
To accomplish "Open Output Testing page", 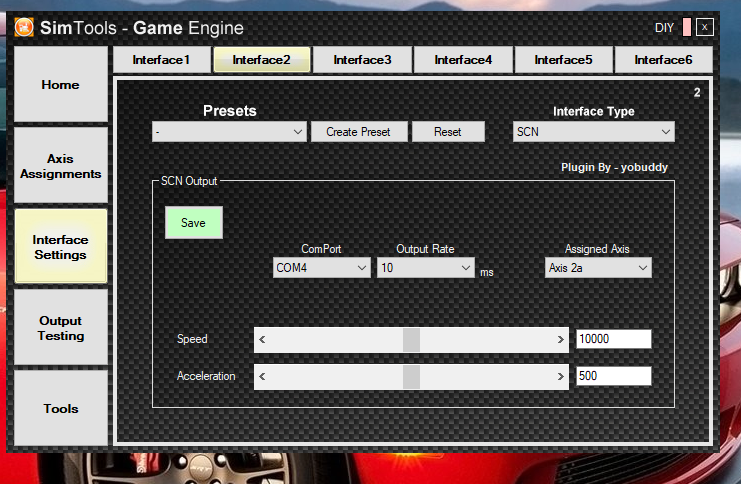I will [60, 328].
